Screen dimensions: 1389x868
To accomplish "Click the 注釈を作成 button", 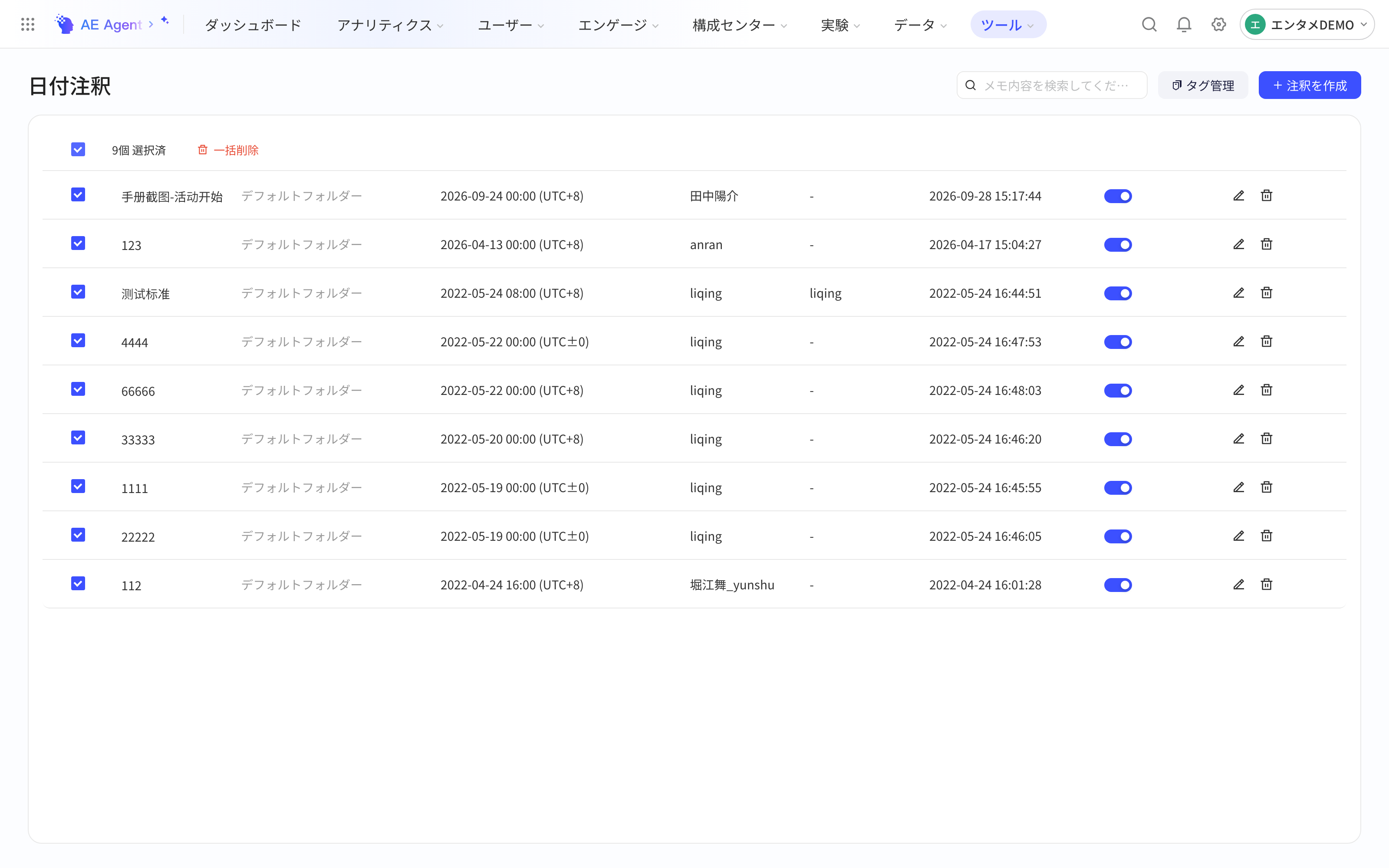I will tap(1309, 85).
